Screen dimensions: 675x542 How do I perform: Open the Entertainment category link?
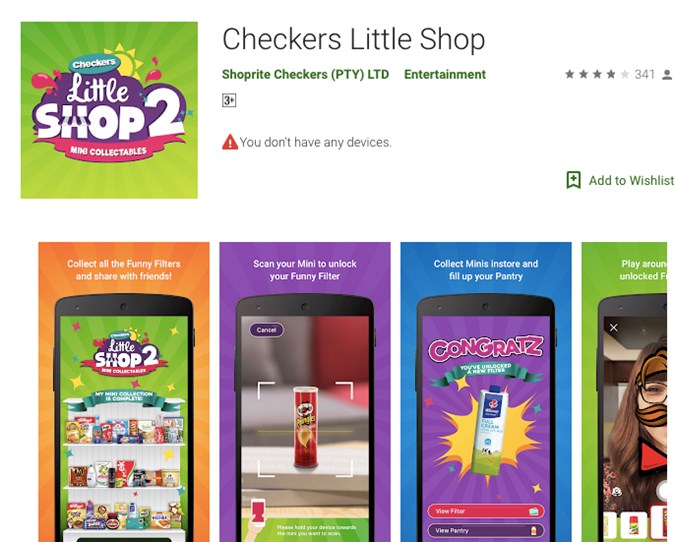pos(445,74)
